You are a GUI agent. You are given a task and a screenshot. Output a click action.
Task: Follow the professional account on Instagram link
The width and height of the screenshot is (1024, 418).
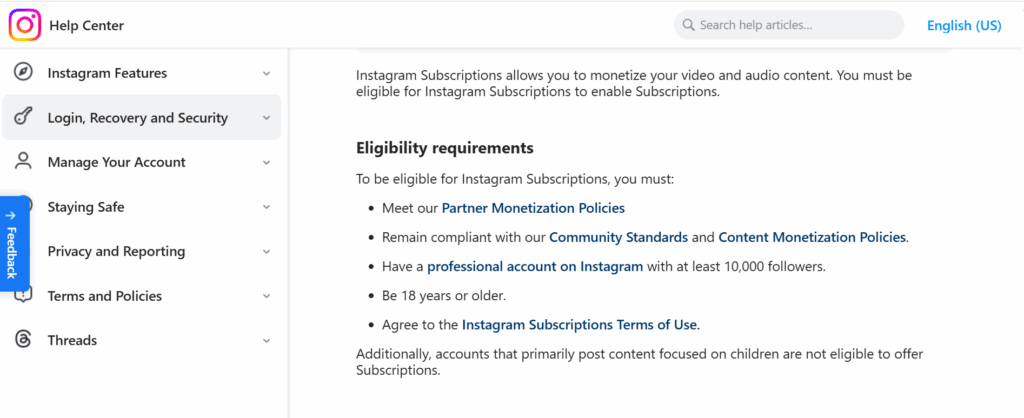click(535, 266)
